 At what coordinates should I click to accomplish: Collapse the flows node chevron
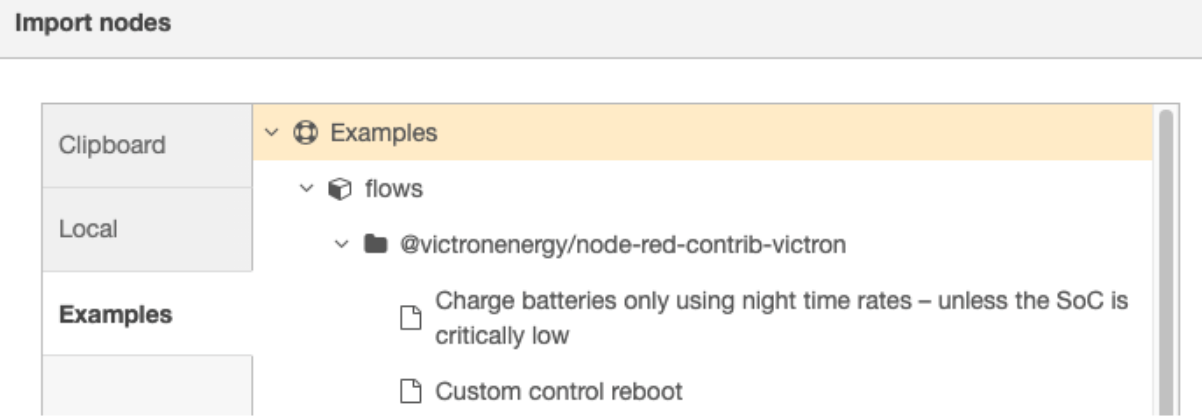[307, 189]
